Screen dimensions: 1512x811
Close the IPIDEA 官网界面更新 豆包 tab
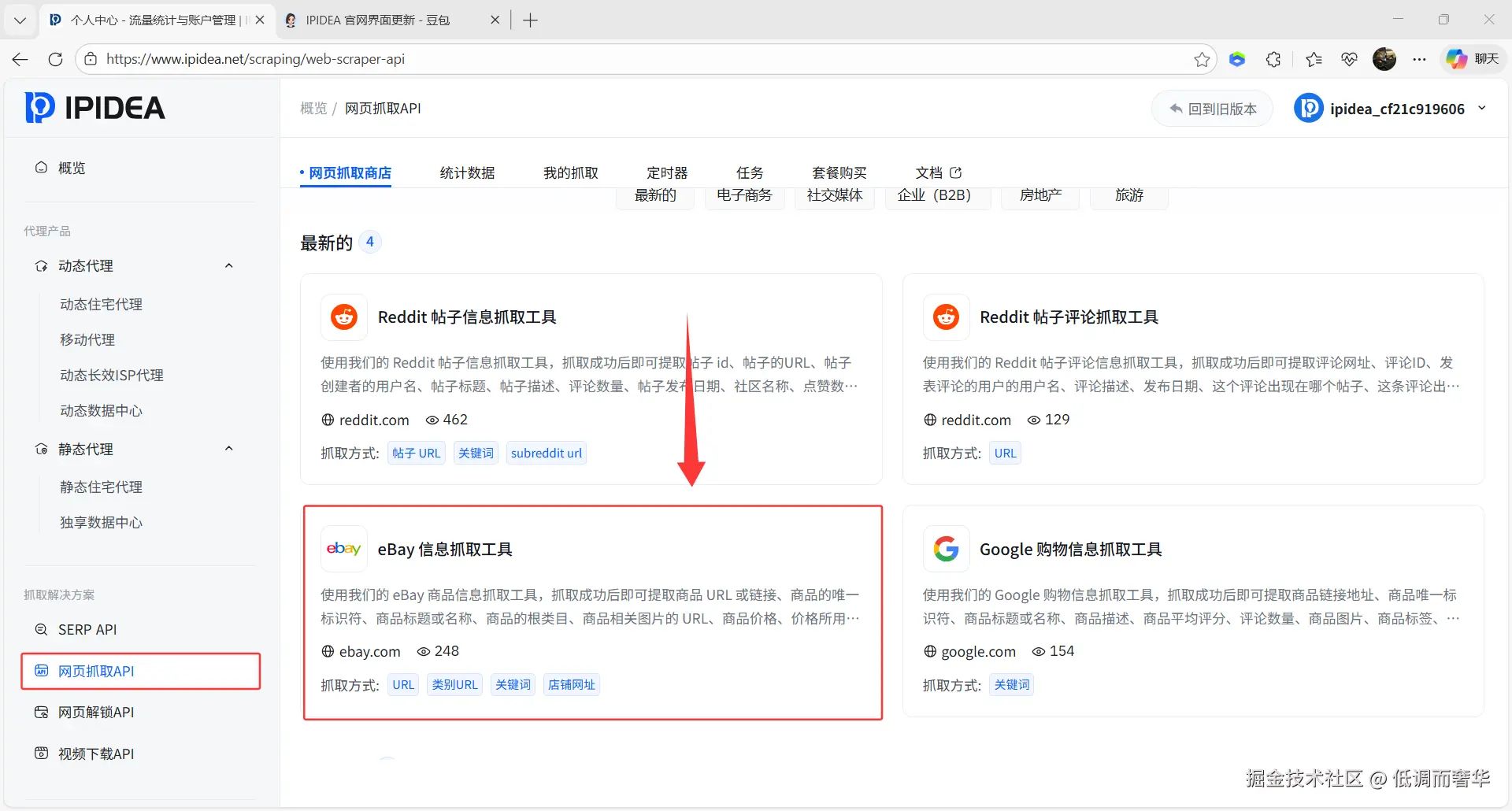495,20
